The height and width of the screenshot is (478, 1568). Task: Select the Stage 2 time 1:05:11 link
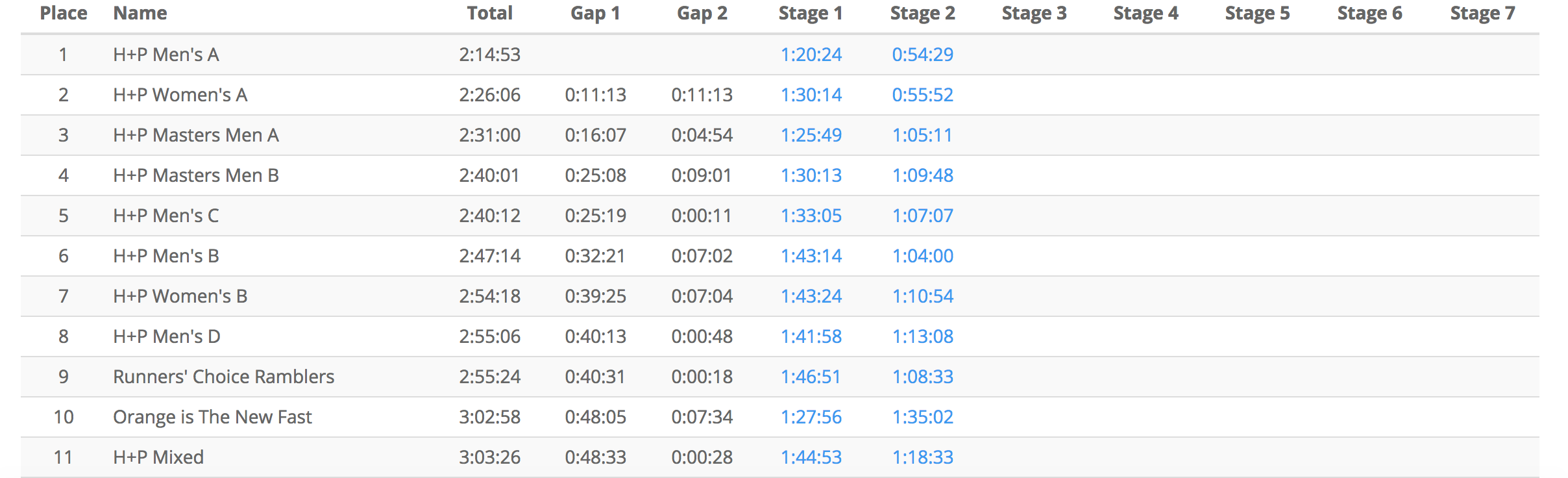[x=922, y=135]
